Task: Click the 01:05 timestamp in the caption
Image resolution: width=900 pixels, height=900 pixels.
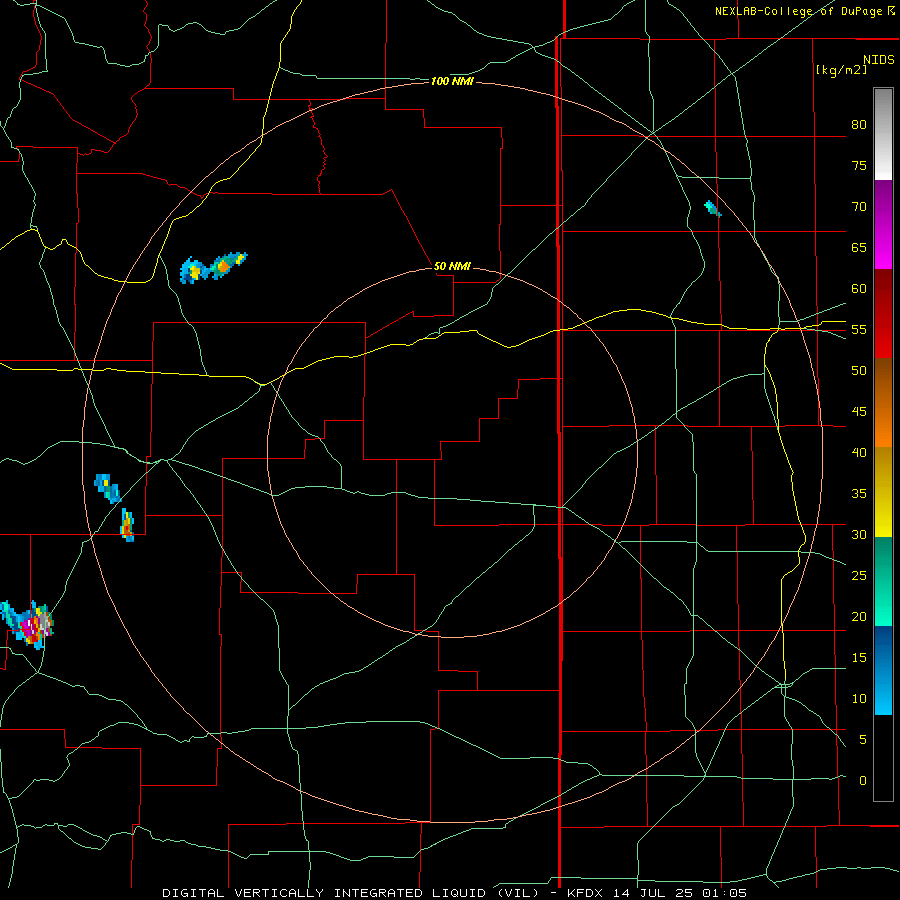Action: coord(725,893)
